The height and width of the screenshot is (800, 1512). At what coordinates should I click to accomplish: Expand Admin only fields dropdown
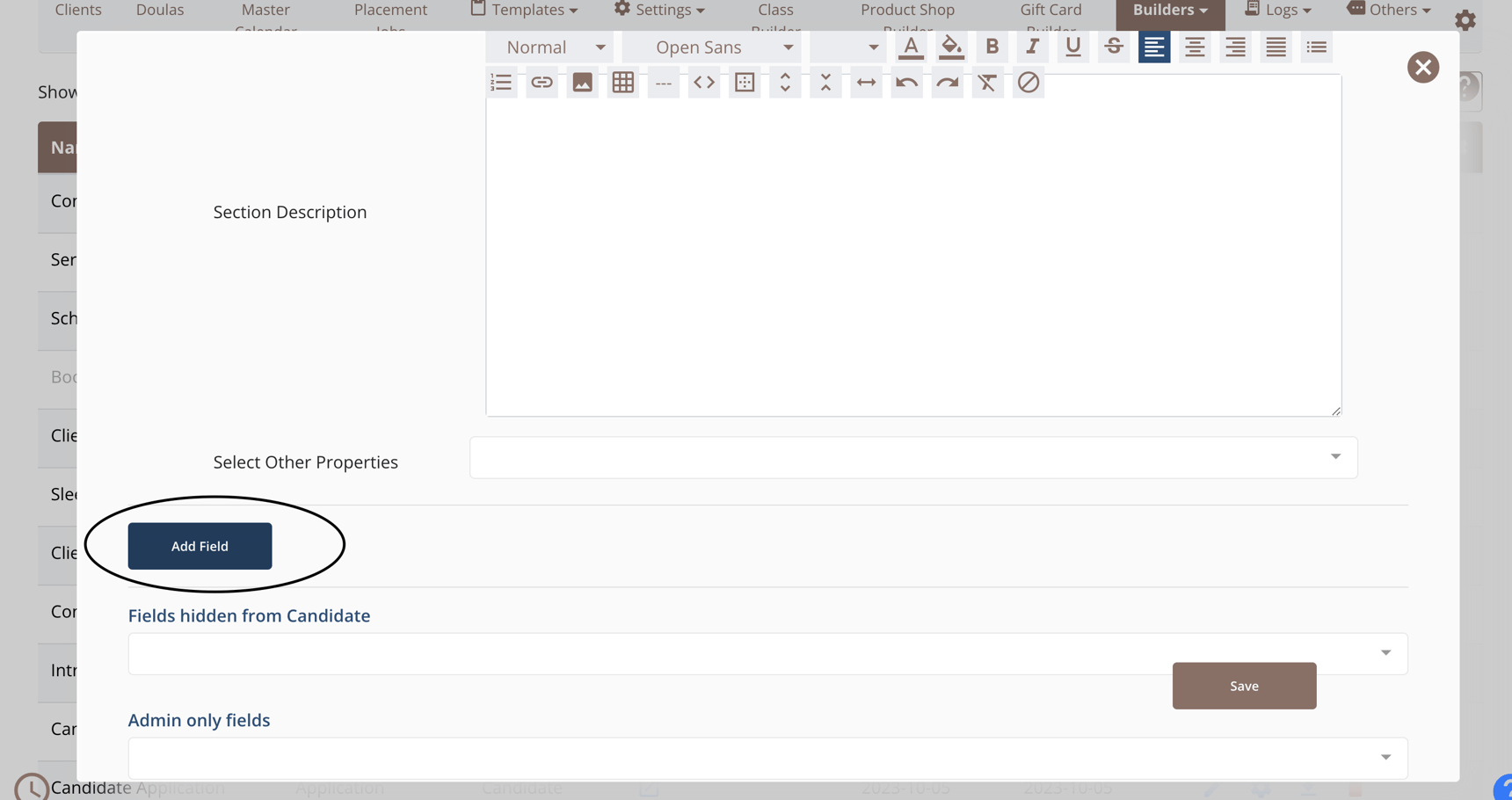tap(767, 757)
